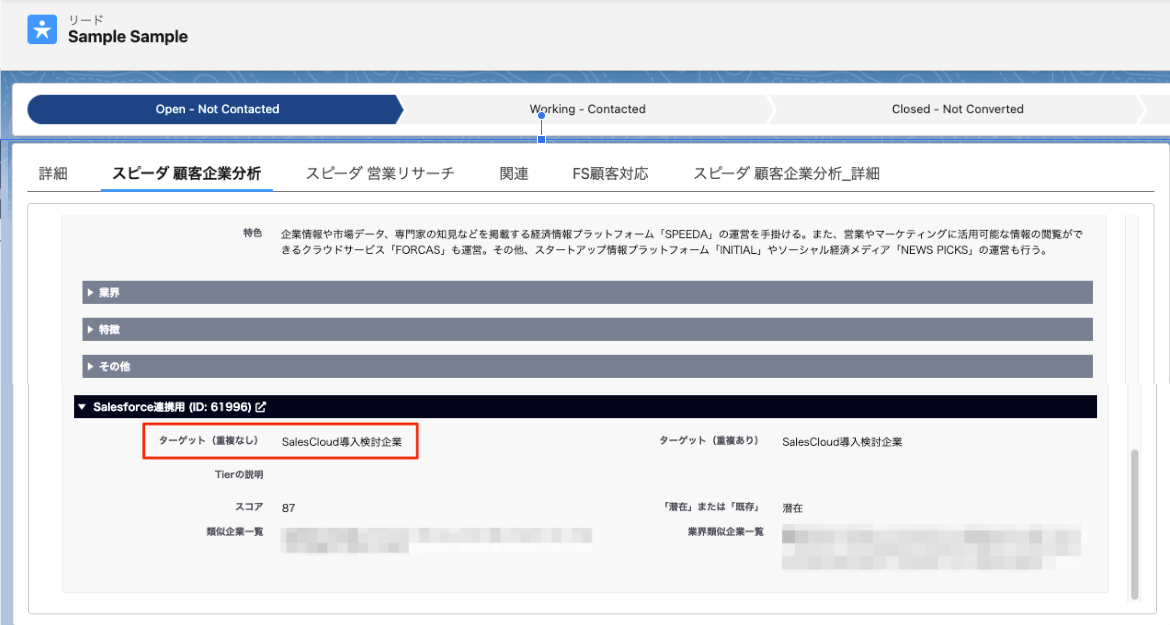The image size is (1170, 625).
Task: Click the Sample Sample record title
Action: coord(128,36)
